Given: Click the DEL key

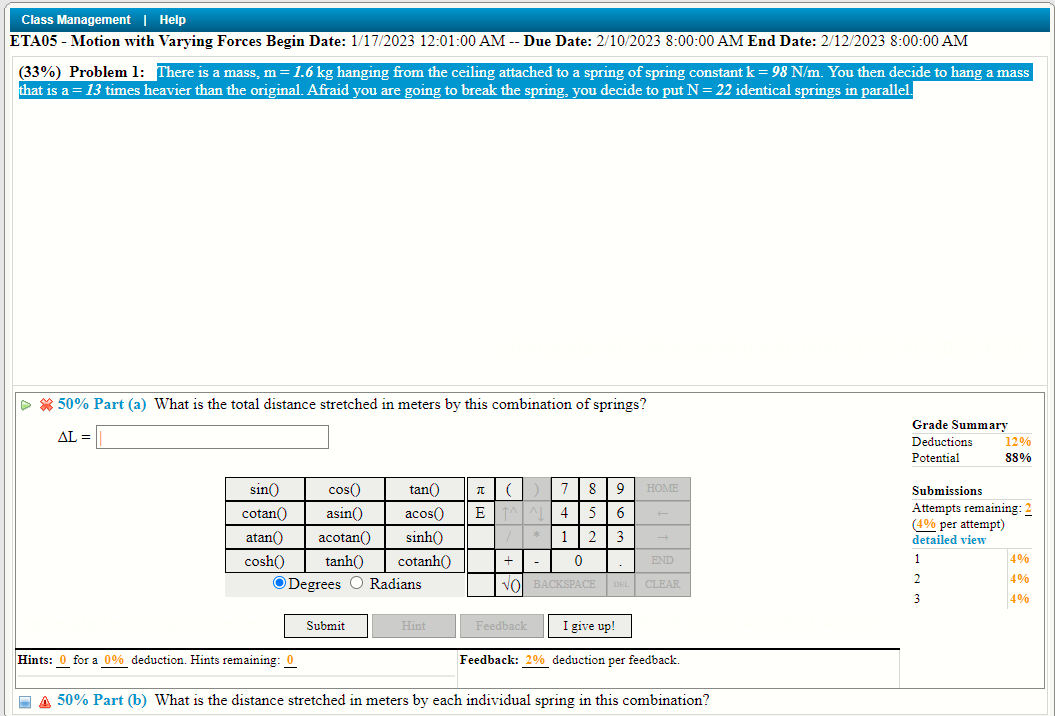Looking at the screenshot, I should click(x=620, y=585).
